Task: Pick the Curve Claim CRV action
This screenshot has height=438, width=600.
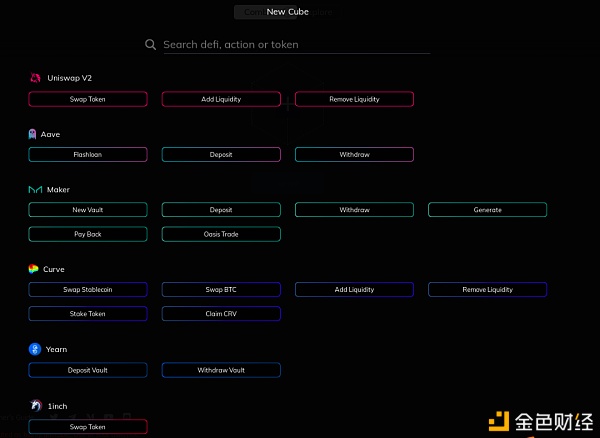Action: tap(221, 314)
